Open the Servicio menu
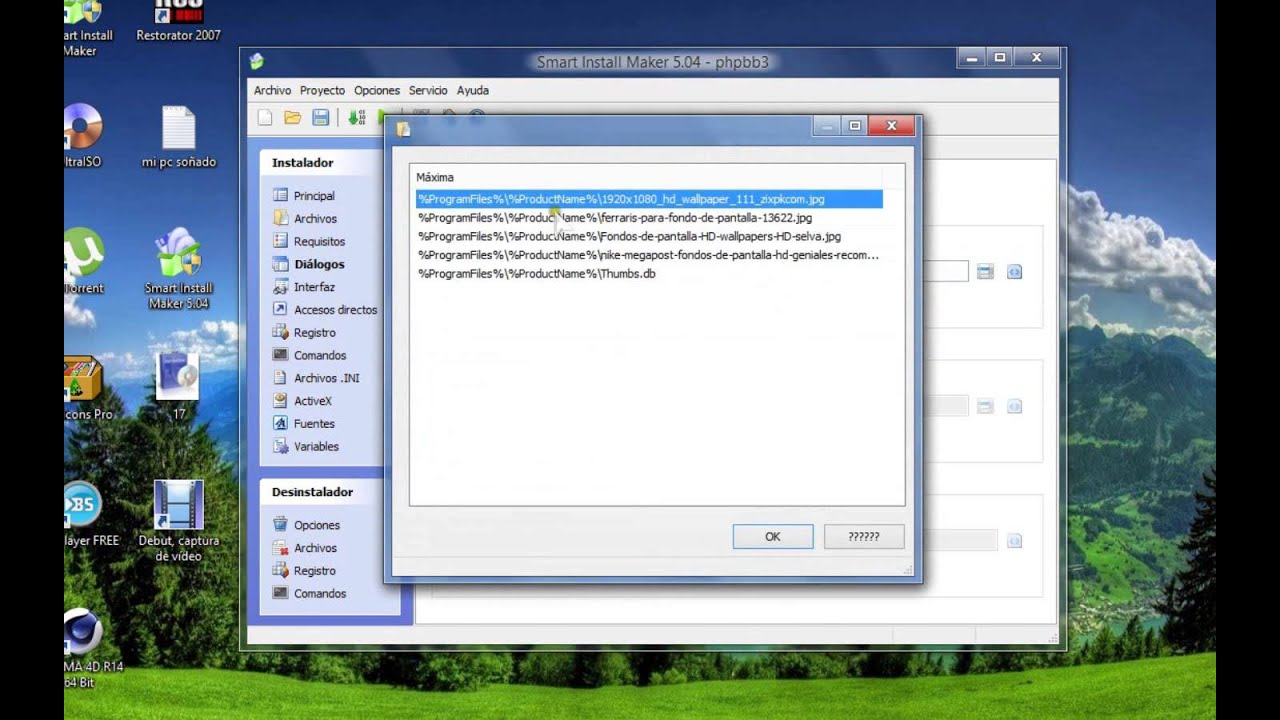Viewport: 1280px width, 720px height. (428, 90)
